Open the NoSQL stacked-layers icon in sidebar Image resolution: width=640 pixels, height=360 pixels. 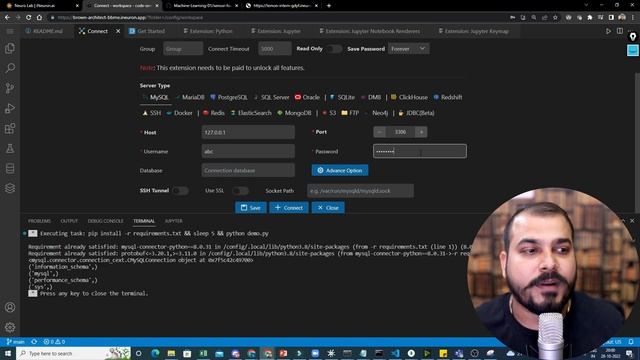10,188
